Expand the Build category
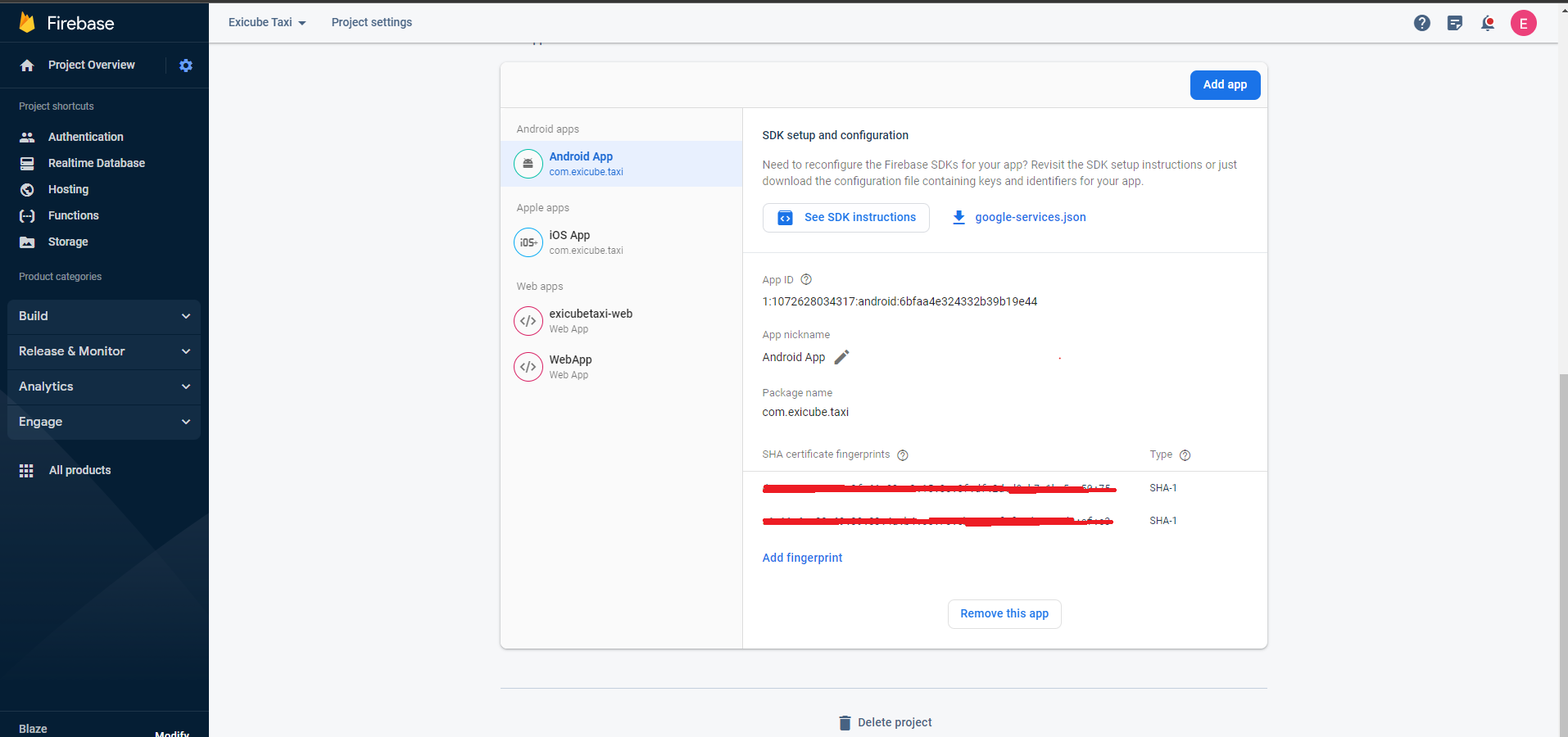 point(103,316)
